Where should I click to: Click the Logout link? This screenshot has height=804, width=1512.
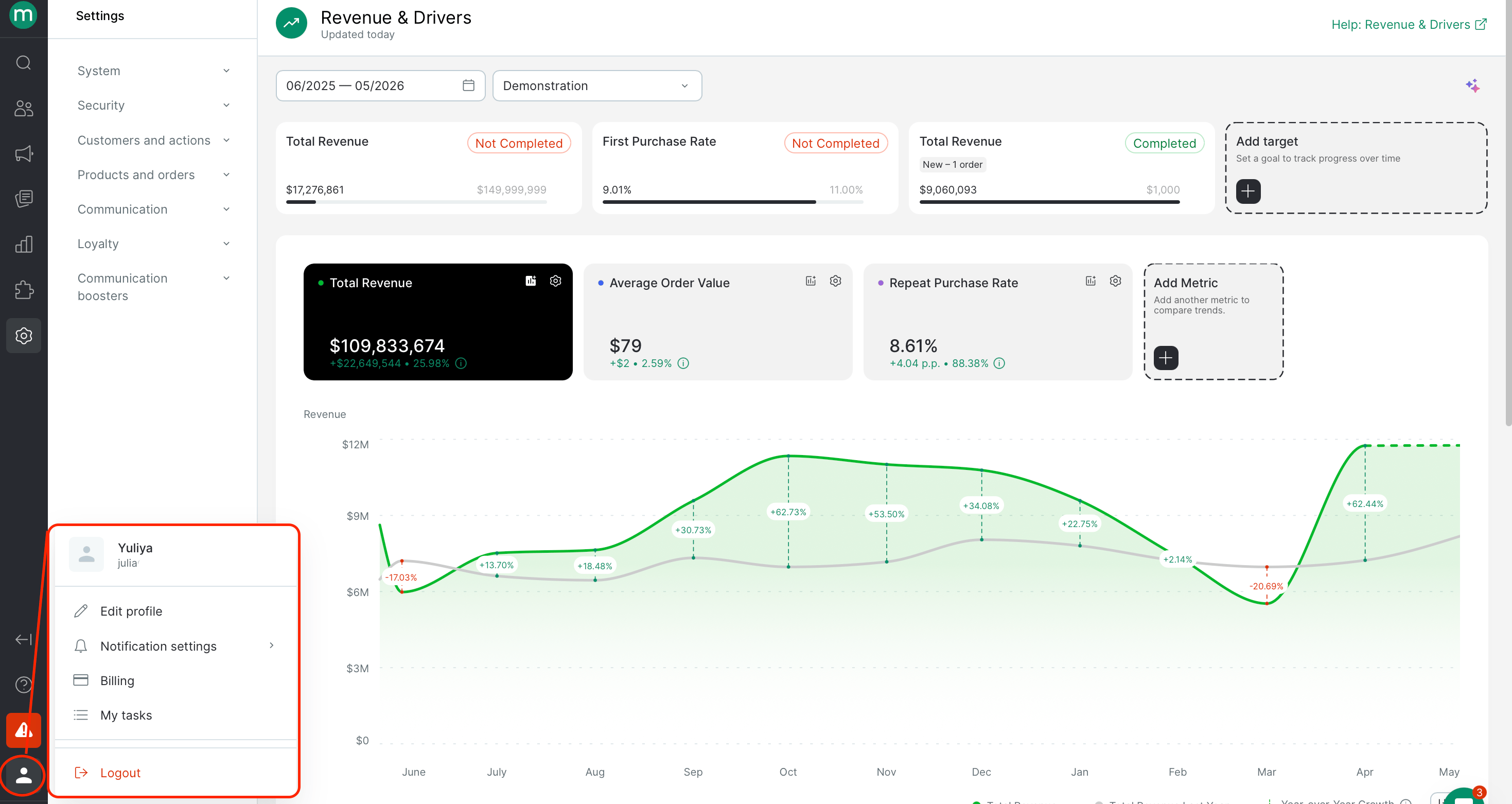(120, 772)
